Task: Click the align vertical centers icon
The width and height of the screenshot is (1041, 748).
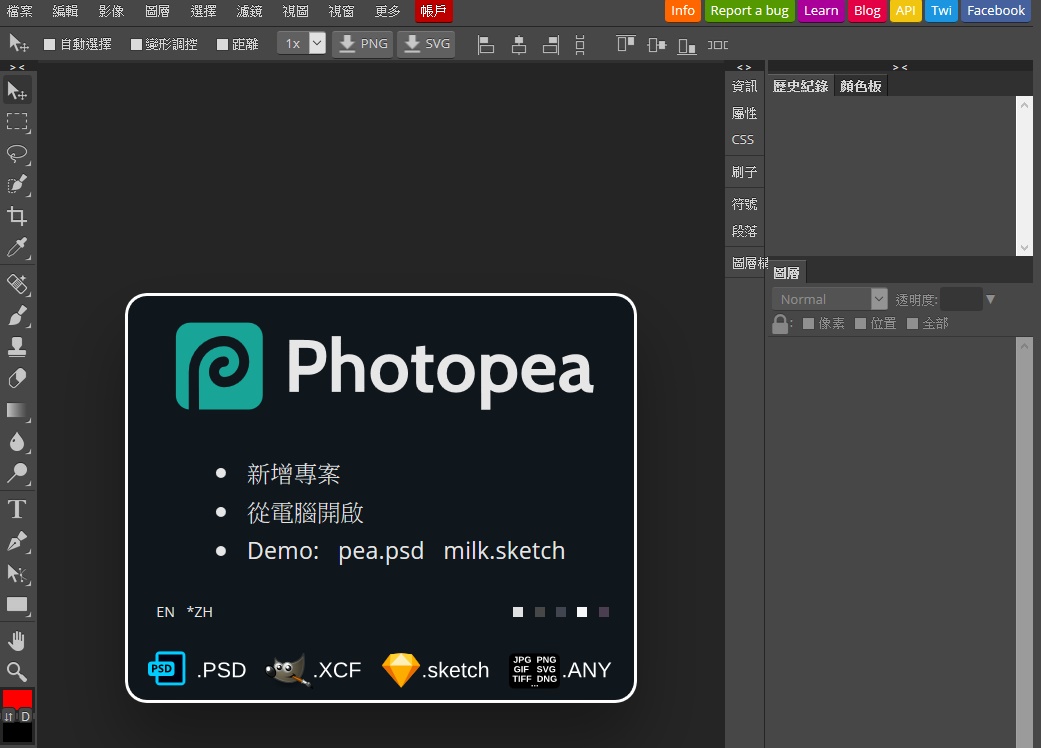Action: pyautogui.click(x=657, y=44)
